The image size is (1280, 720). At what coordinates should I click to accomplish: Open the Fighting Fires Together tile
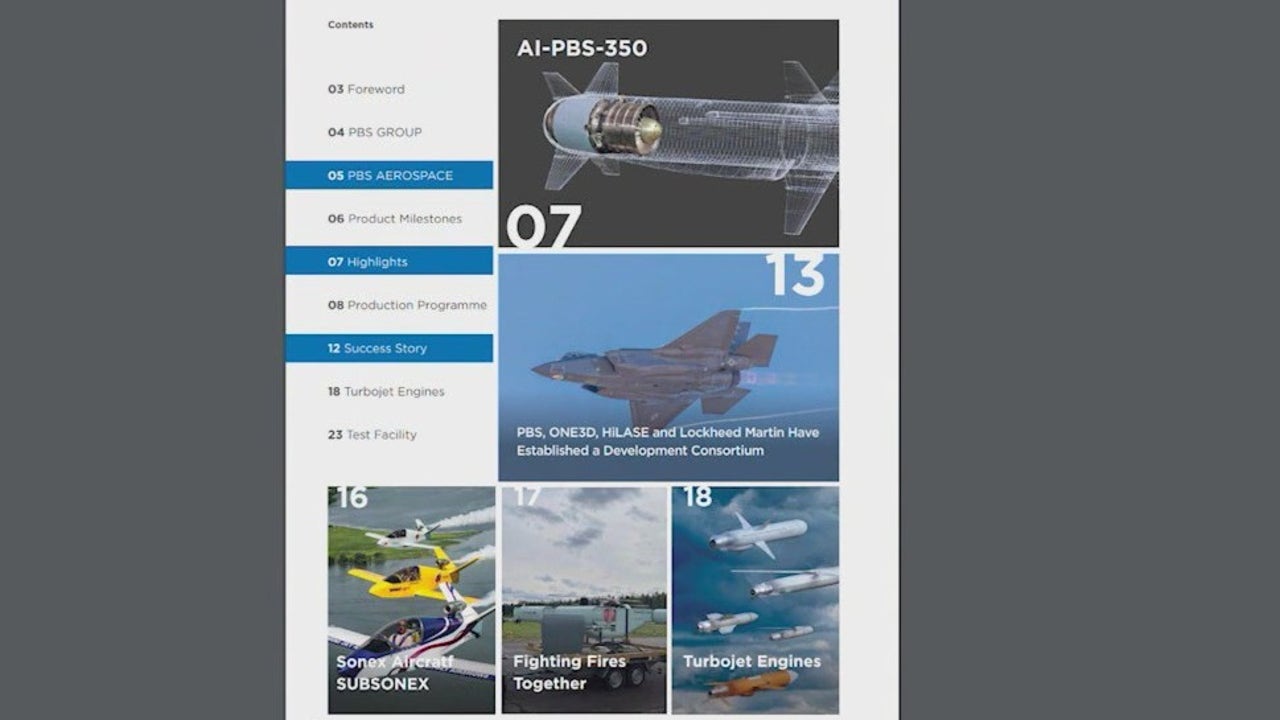tap(584, 600)
